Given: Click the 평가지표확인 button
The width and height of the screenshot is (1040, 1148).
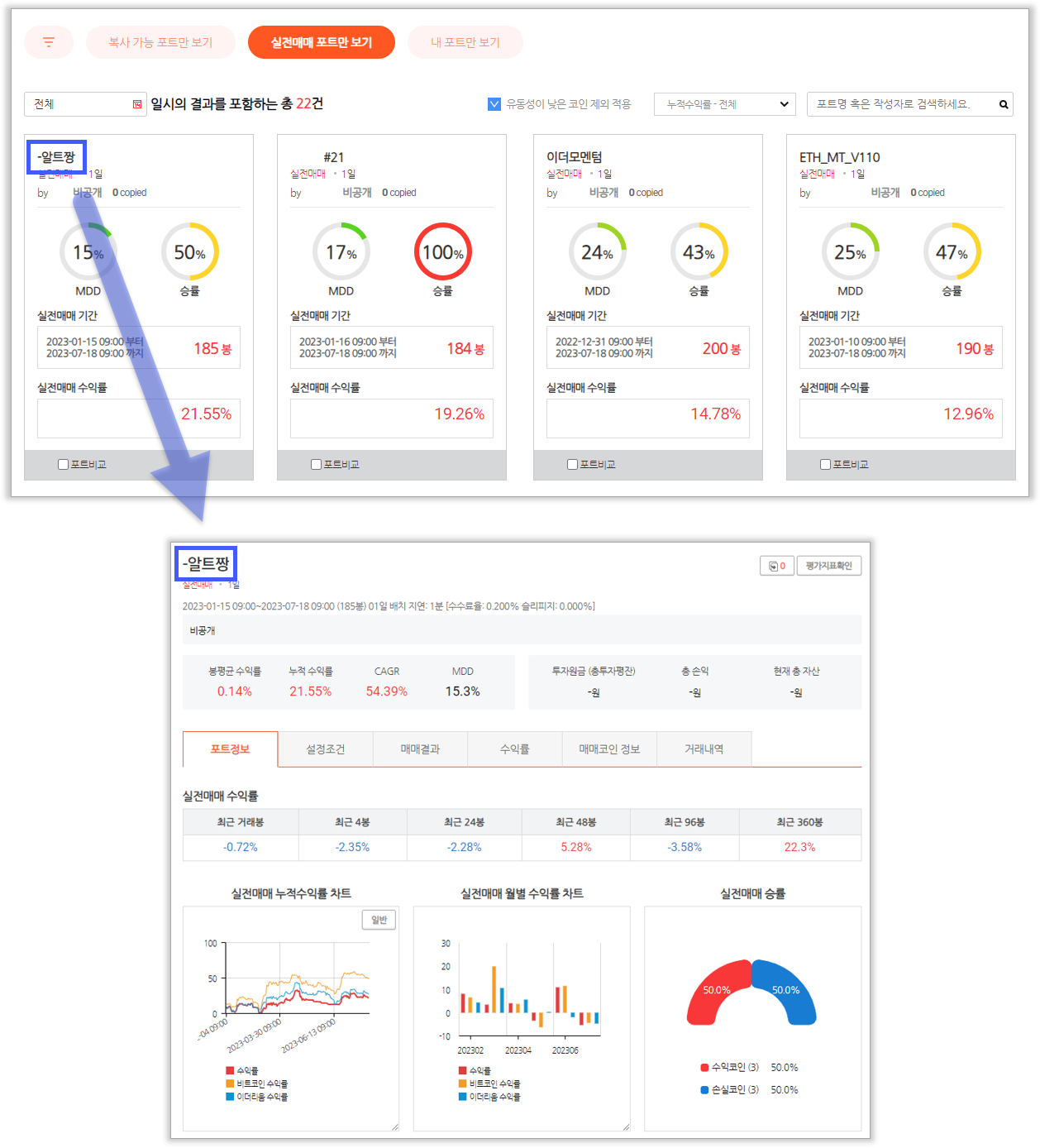Looking at the screenshot, I should [828, 566].
